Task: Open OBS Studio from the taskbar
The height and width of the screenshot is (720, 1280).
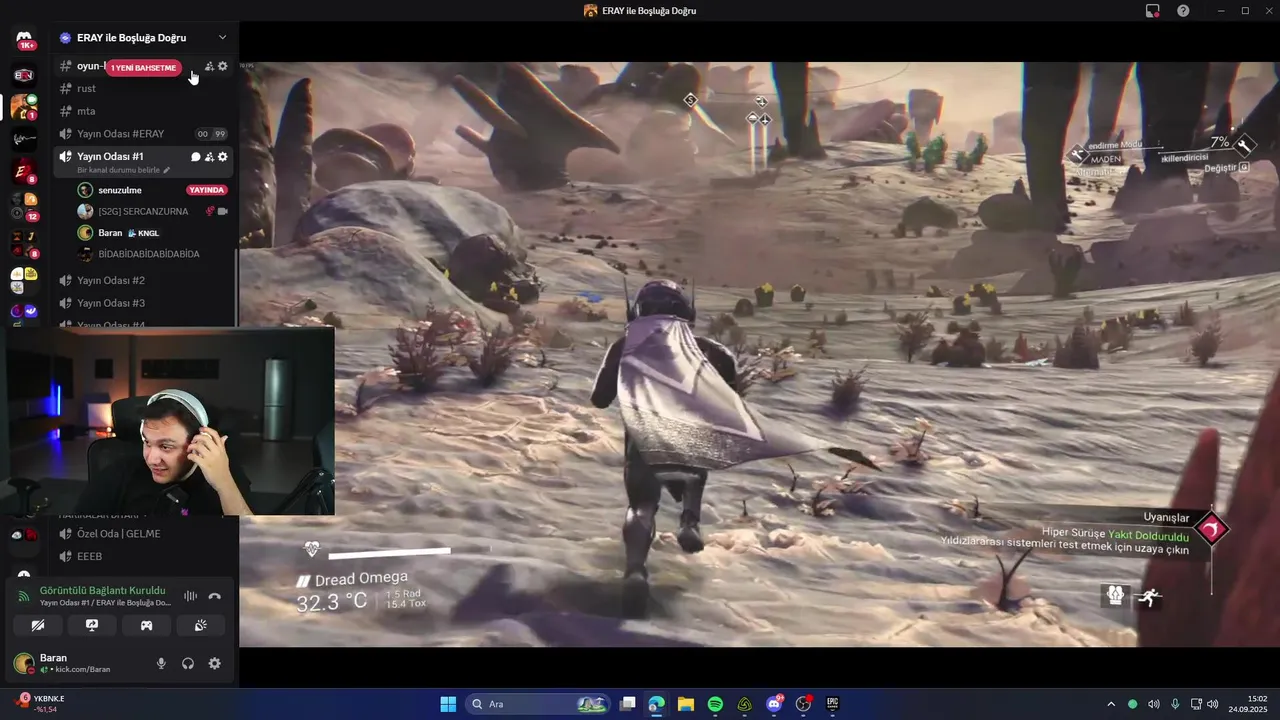Action: pos(803,704)
